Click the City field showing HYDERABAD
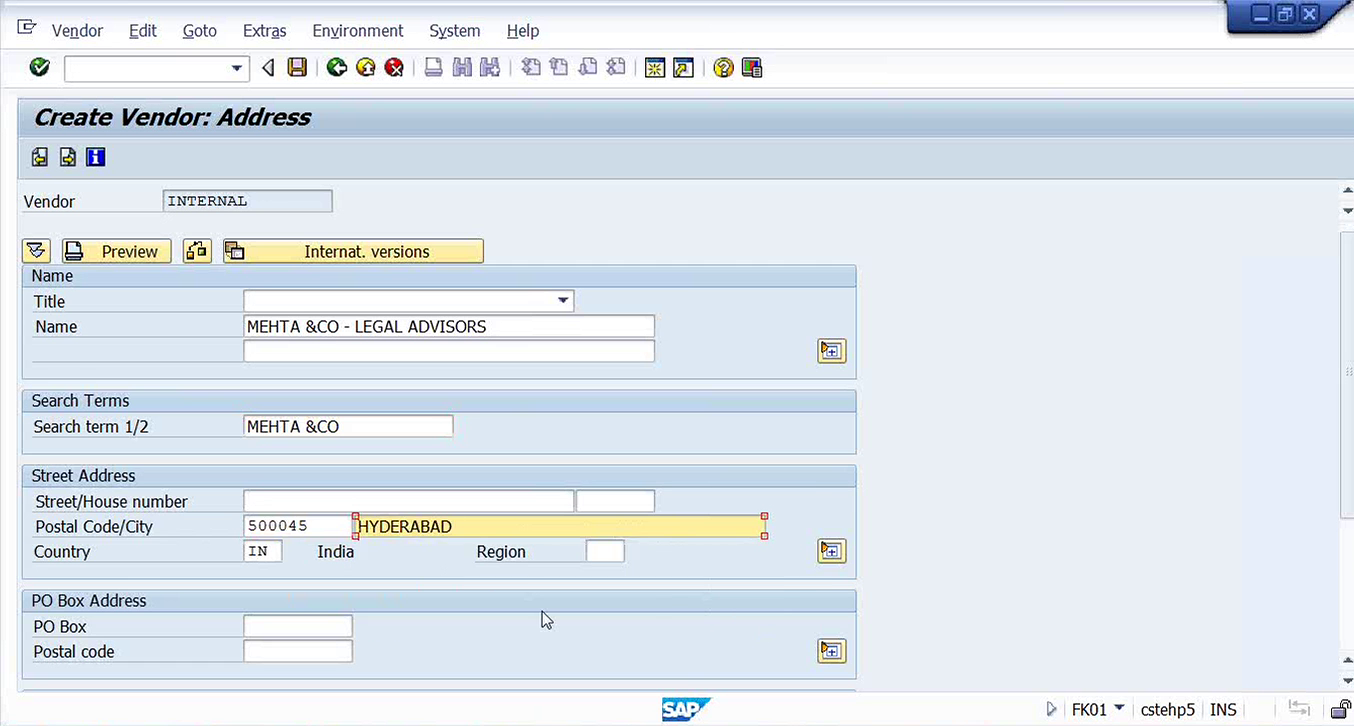1354x726 pixels. tap(561, 526)
